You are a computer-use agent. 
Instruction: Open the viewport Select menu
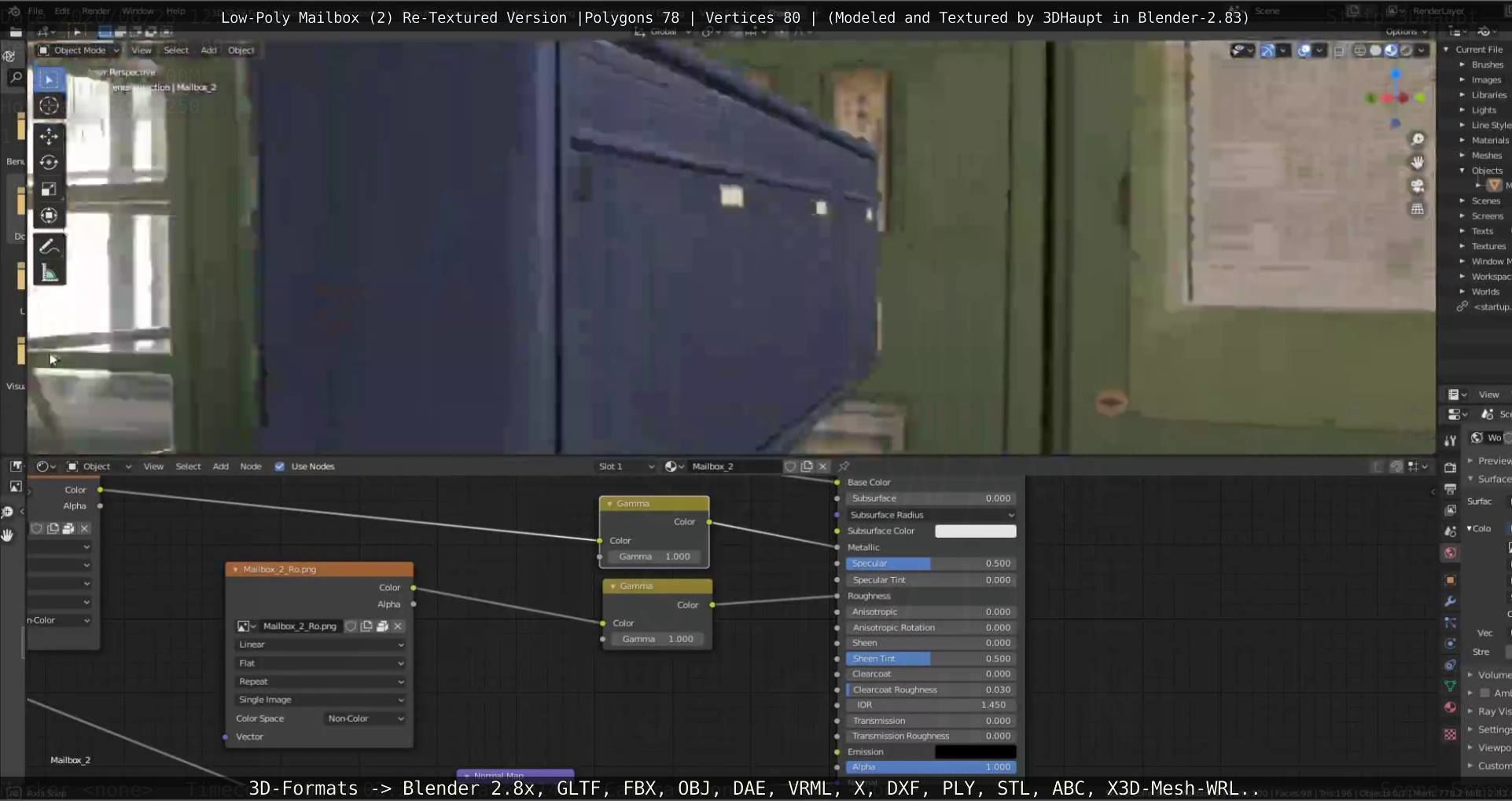pos(176,50)
